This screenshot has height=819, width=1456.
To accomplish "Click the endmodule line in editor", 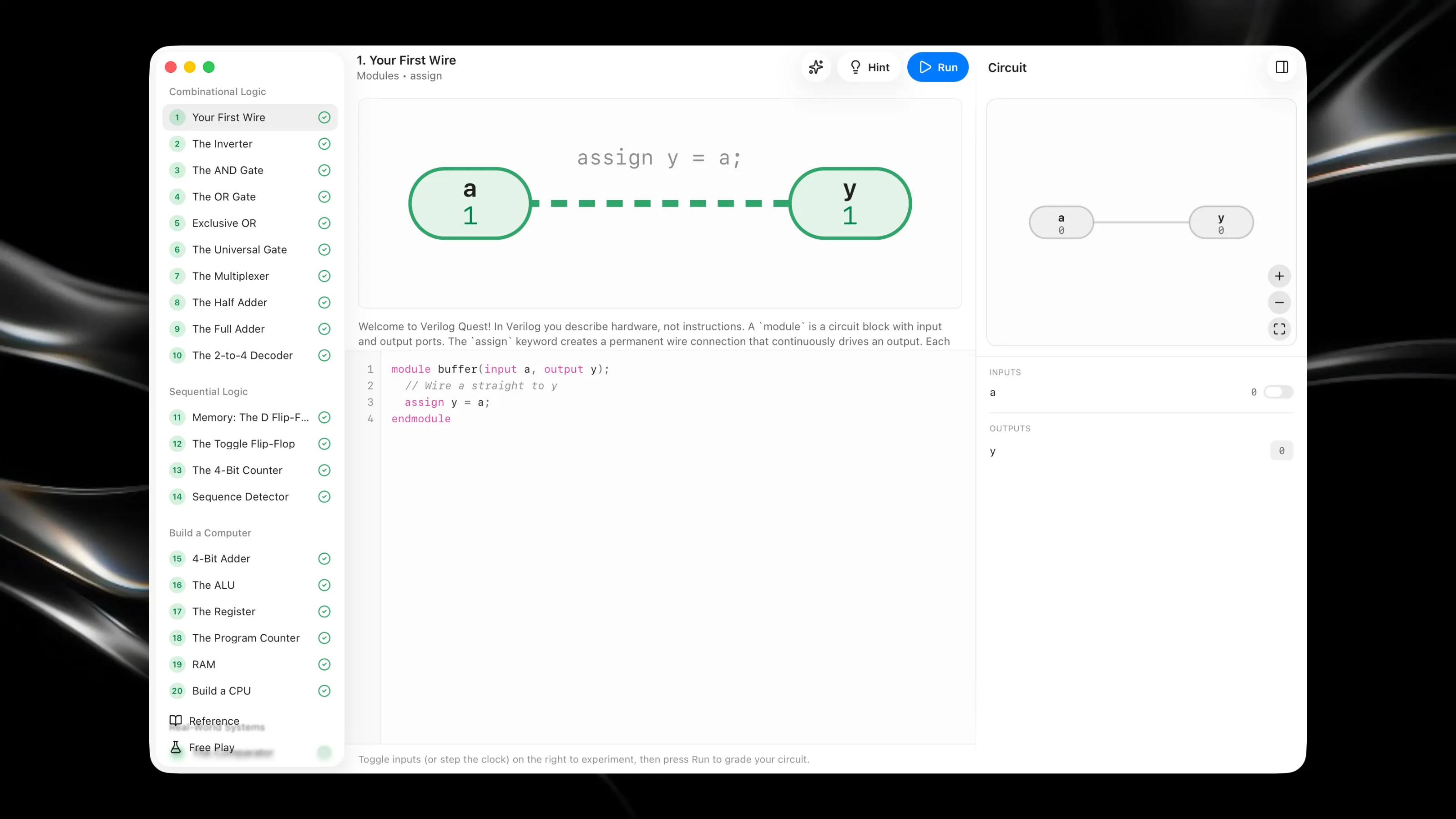I will [420, 419].
